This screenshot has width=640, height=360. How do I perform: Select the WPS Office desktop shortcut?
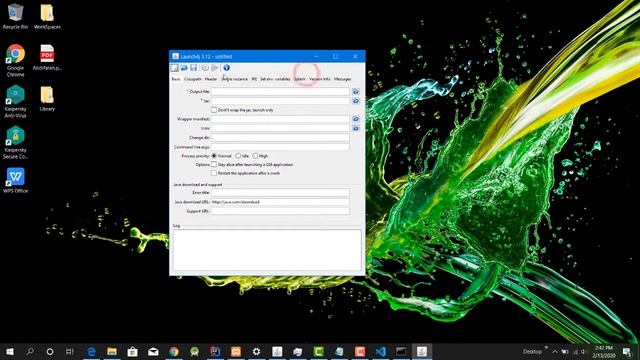point(16,180)
